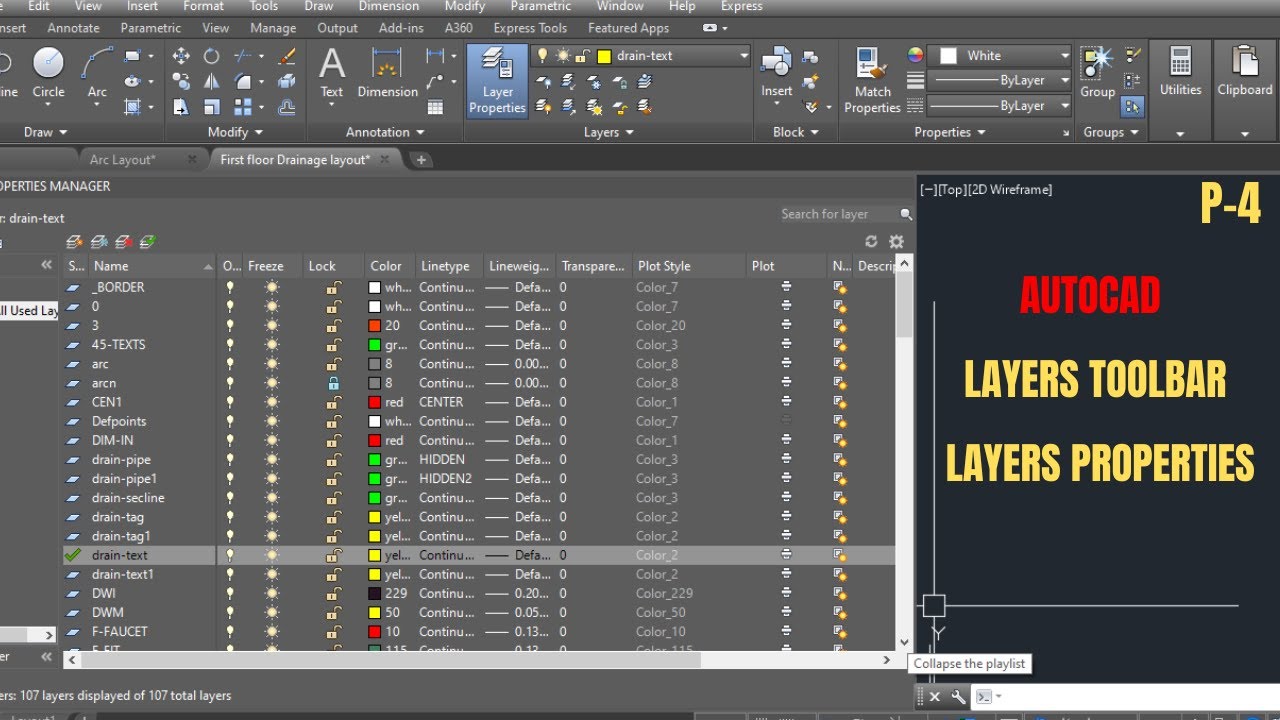Click New Layer Frozen in Viewports icon
Screen dimensions: 1280x720
click(x=99, y=241)
